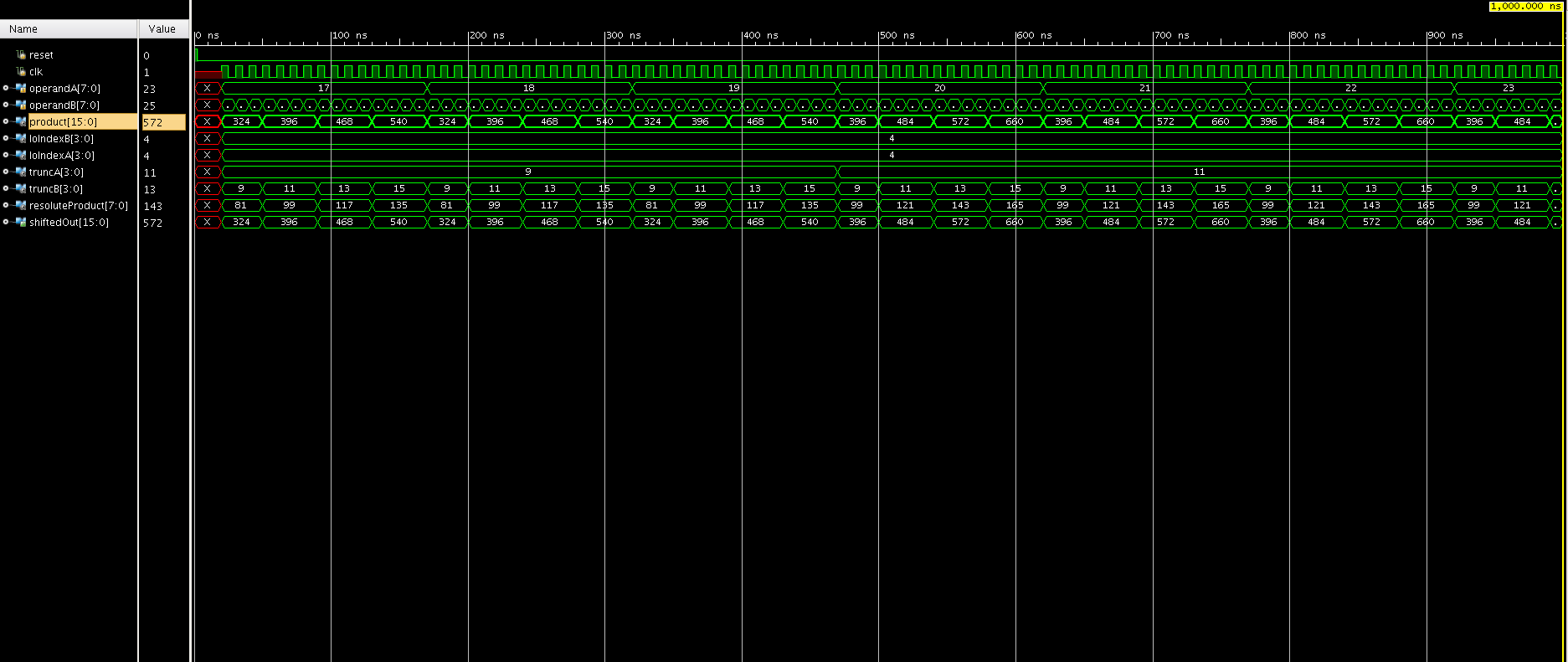Image resolution: width=1568 pixels, height=662 pixels.
Task: Expand the product[15:0] bus
Action: 6,121
